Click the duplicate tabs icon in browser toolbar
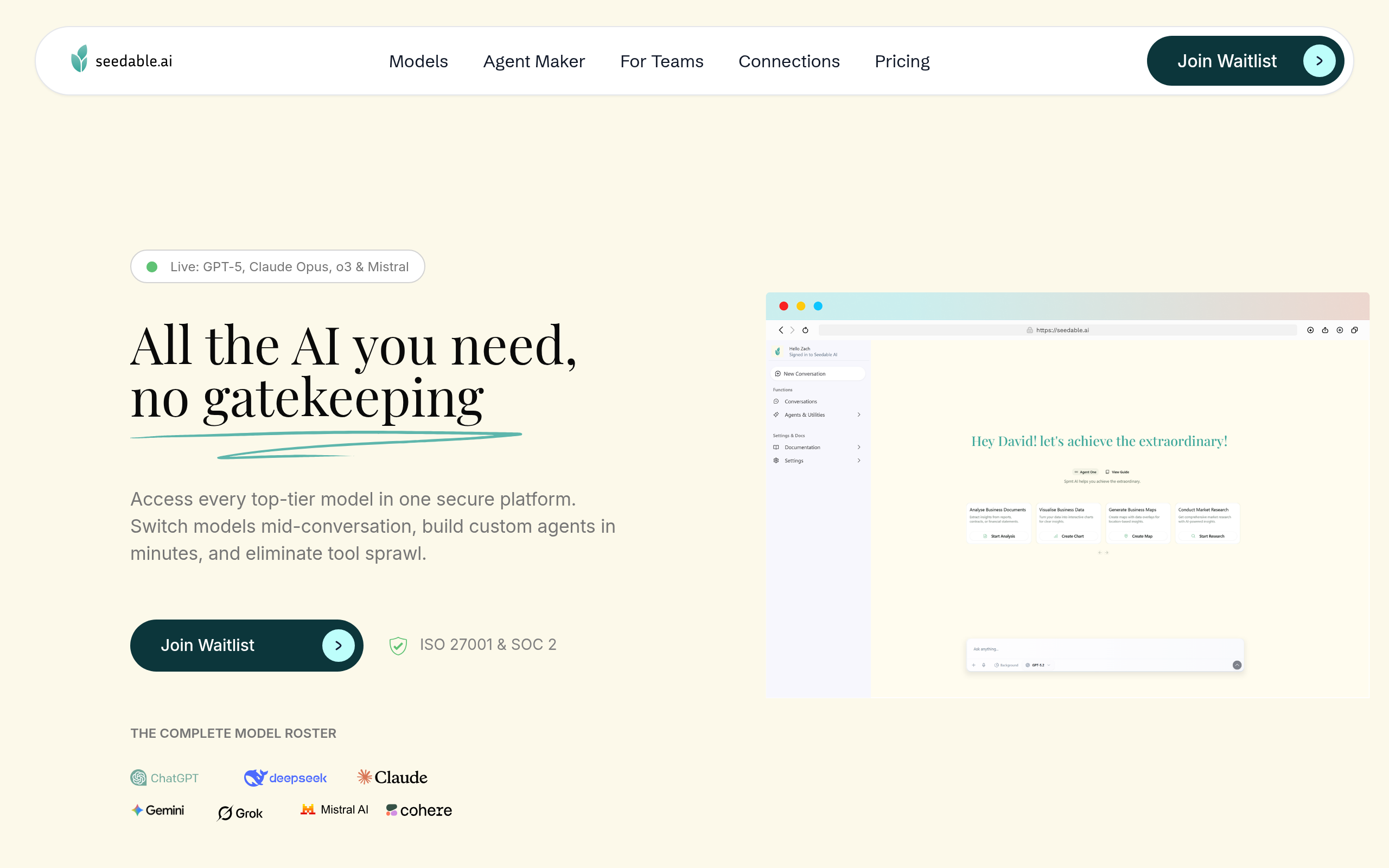The width and height of the screenshot is (1389, 868). 1355,330
